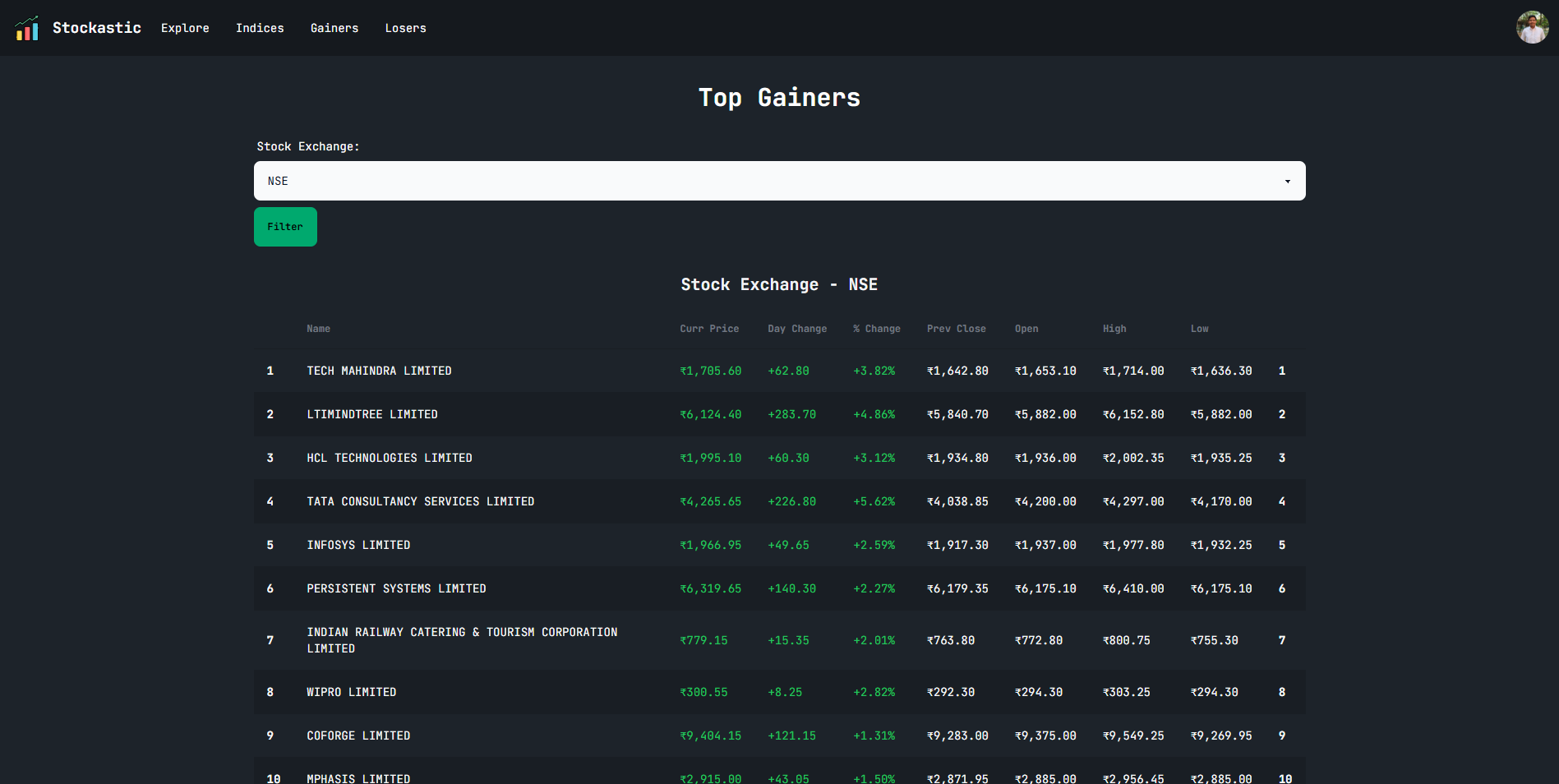The image size is (1559, 784).
Task: Select WIPRO LIMITED stock name
Action: [352, 692]
